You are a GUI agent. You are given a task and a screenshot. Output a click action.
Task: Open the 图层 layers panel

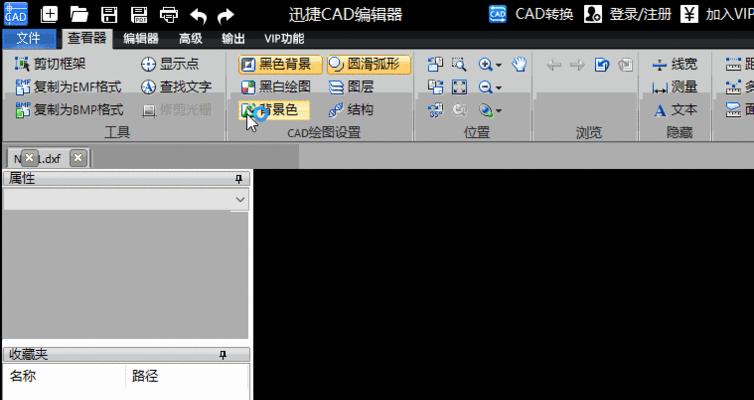351,87
